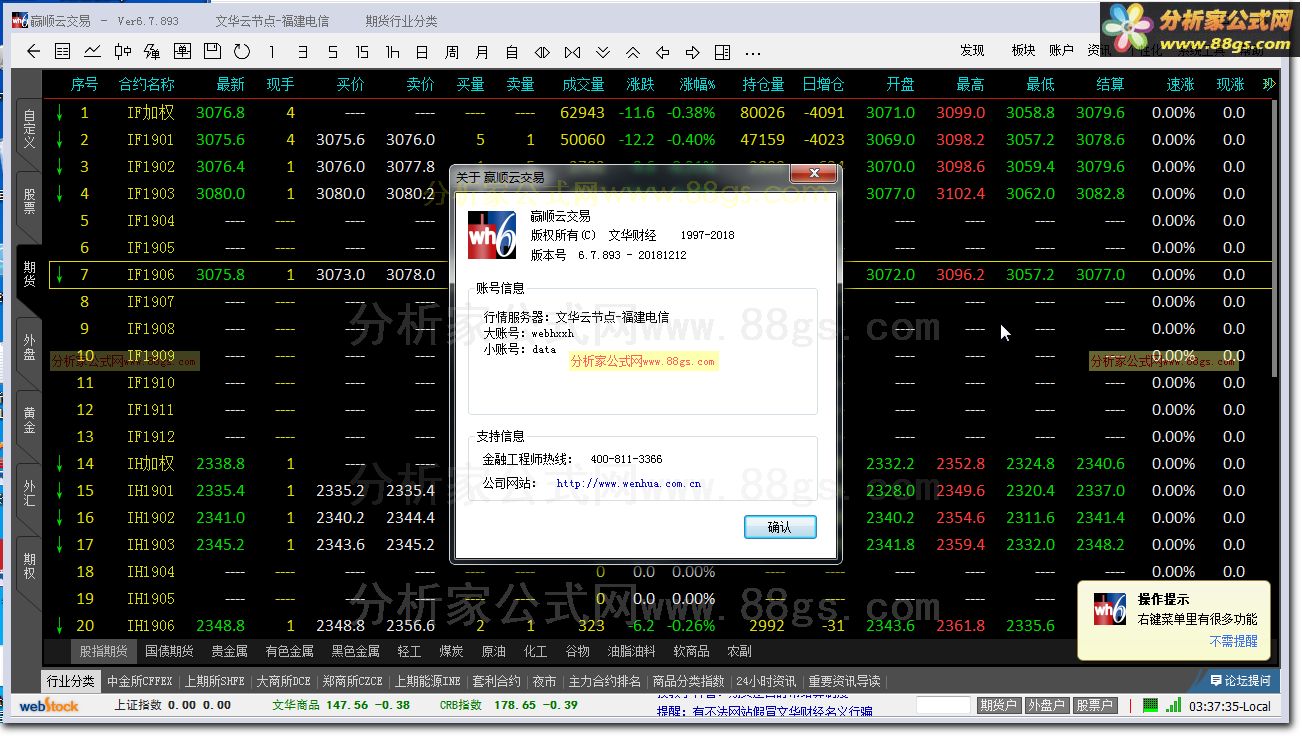This screenshot has width=1302, height=736.
Task: Switch to the 外汇 side tab
Action: [29, 493]
